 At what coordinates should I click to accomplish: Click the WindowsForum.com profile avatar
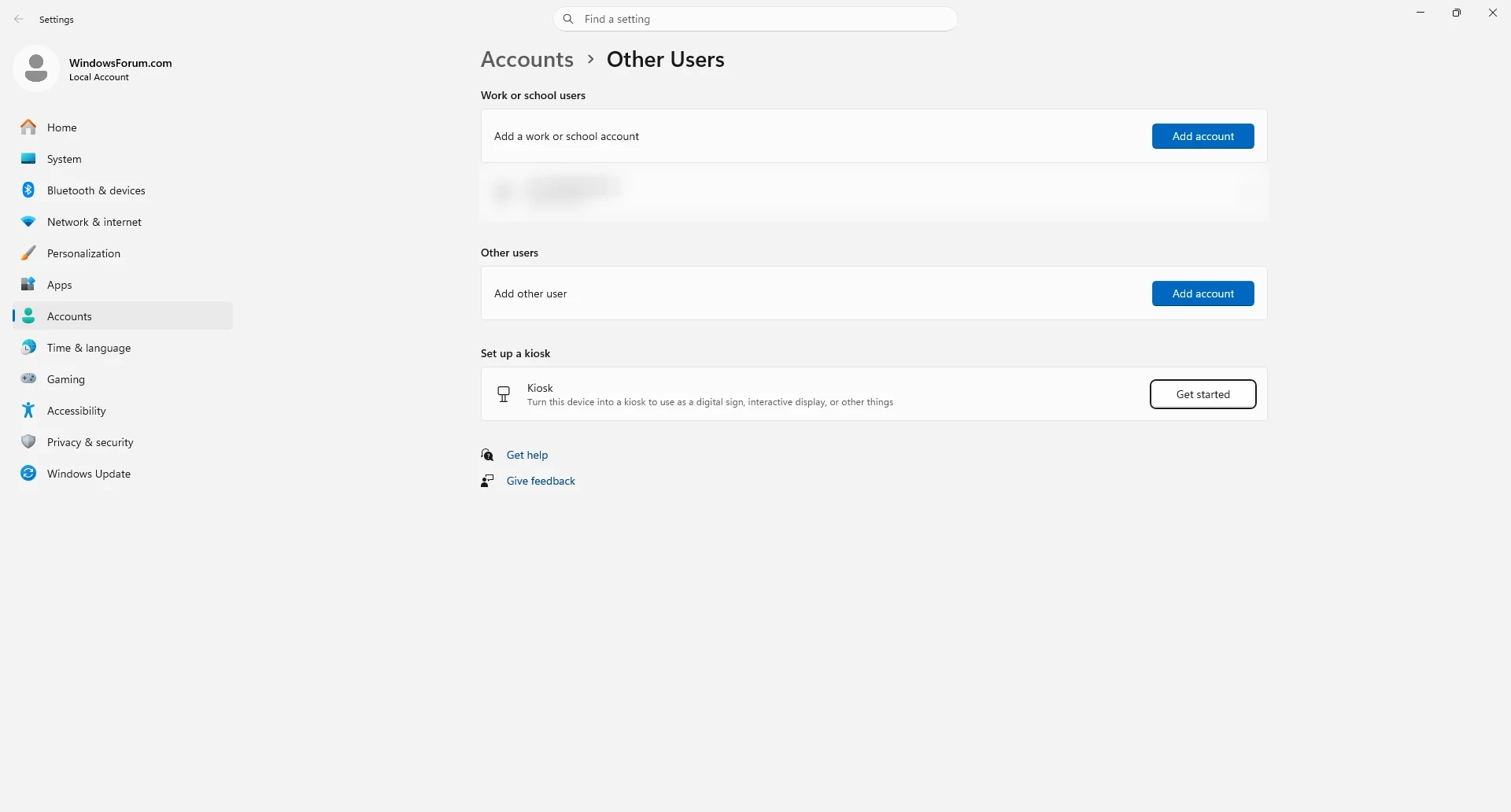pyautogui.click(x=36, y=69)
